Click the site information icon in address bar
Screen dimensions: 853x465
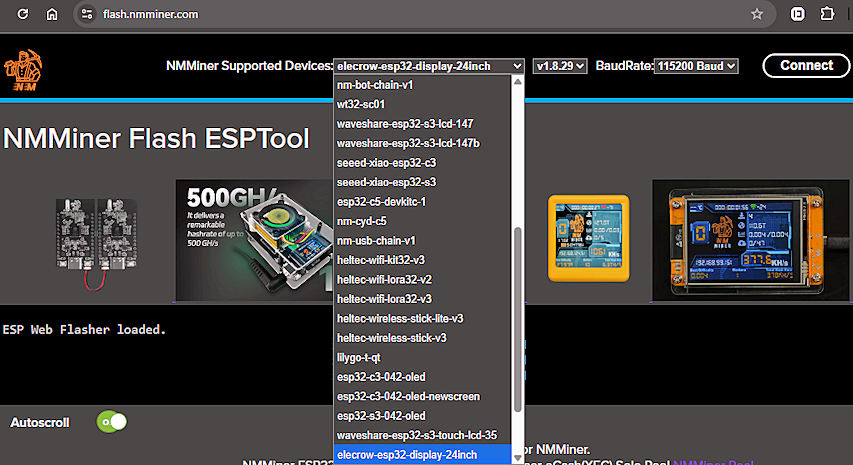(86, 14)
